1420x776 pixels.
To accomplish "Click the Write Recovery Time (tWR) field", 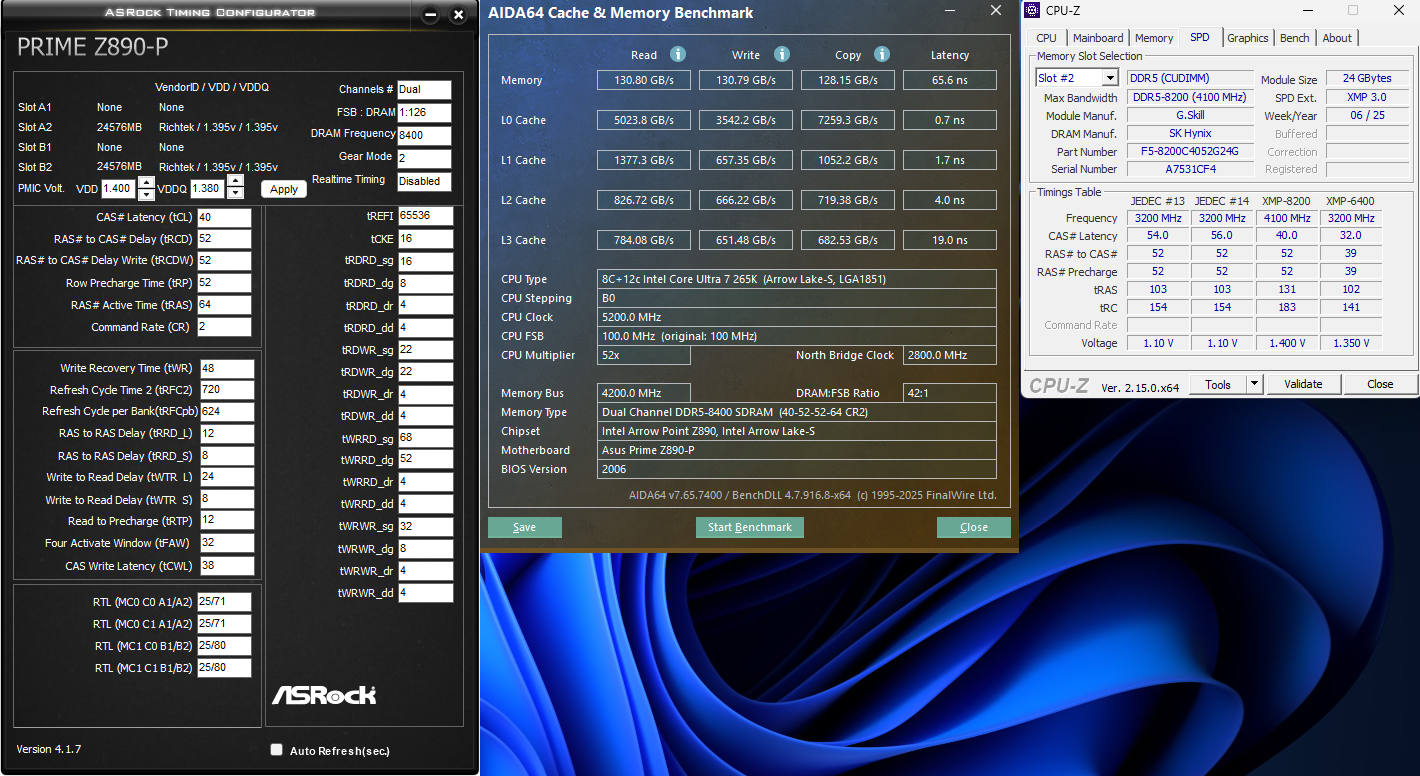I will pyautogui.click(x=227, y=368).
